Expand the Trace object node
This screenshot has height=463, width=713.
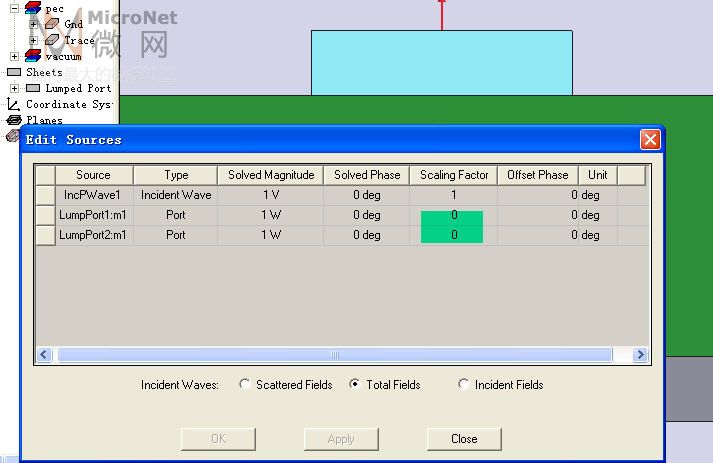point(33,40)
